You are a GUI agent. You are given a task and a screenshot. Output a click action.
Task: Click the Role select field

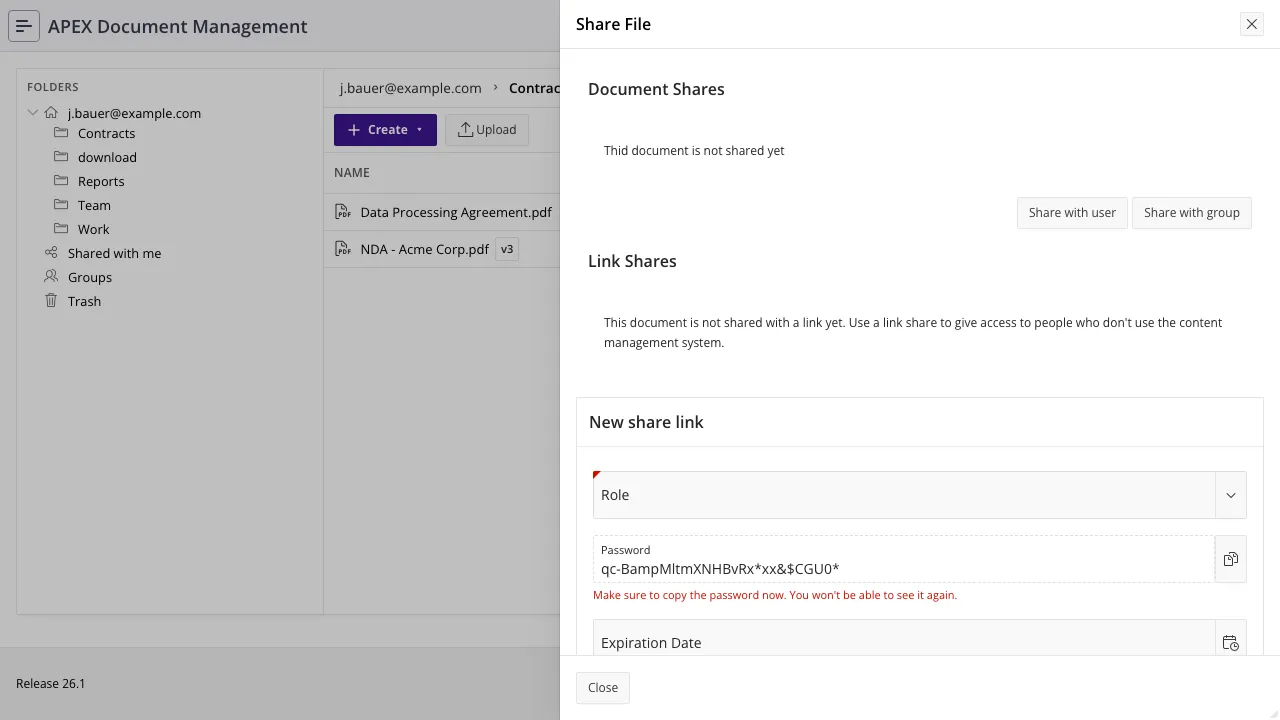pos(904,495)
